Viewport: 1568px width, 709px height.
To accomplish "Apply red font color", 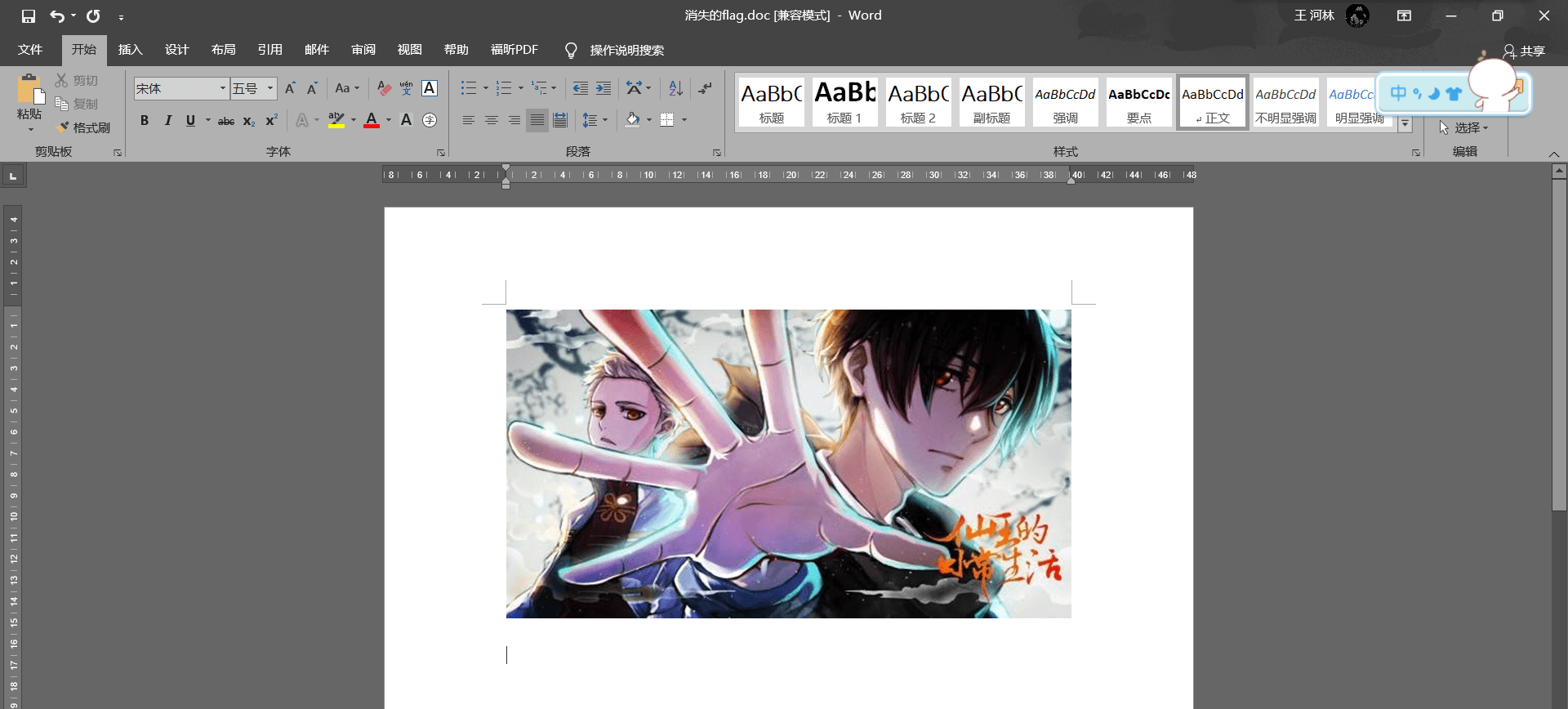I will click(372, 120).
